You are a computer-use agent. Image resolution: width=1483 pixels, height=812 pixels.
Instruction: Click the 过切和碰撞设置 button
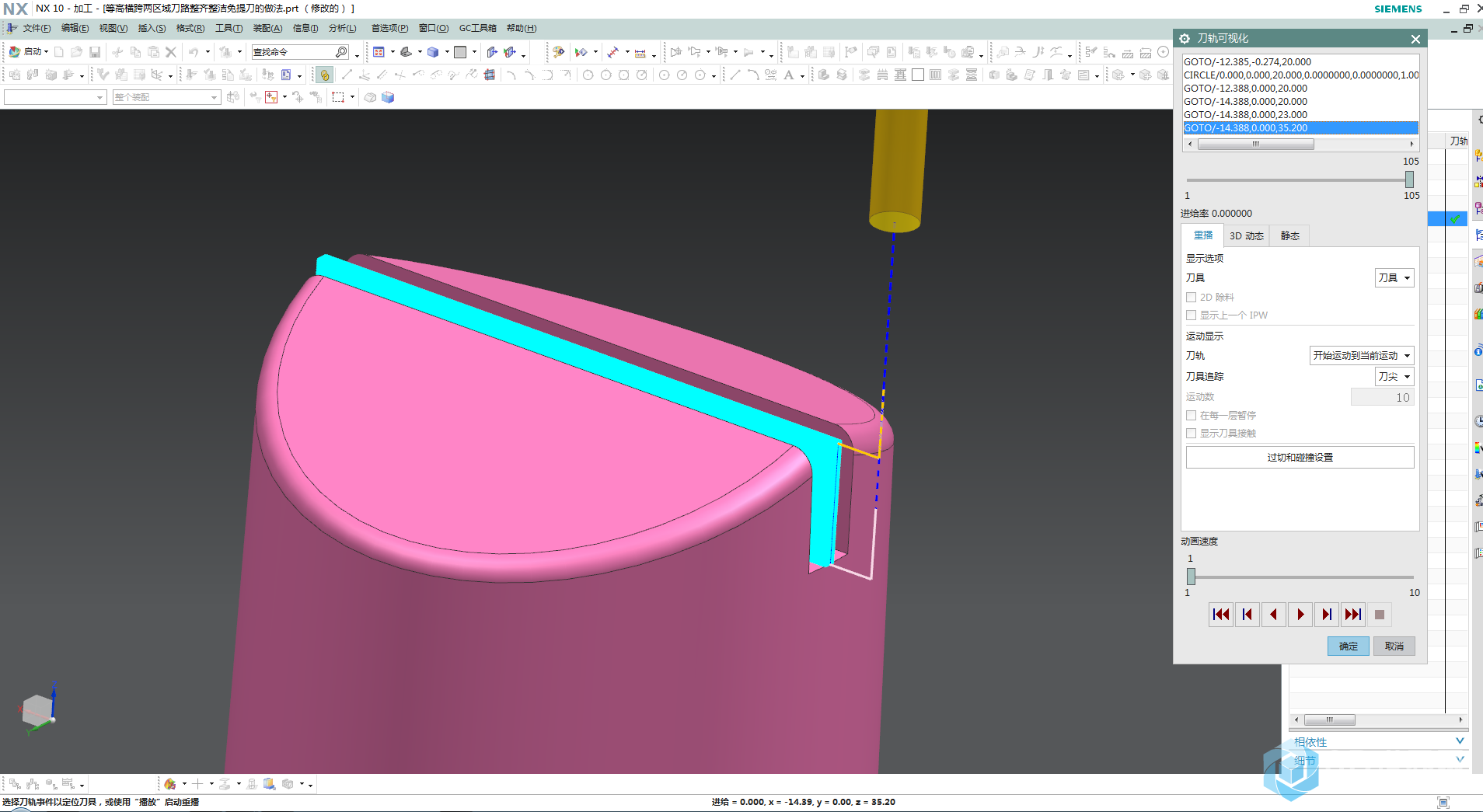[x=1300, y=457]
